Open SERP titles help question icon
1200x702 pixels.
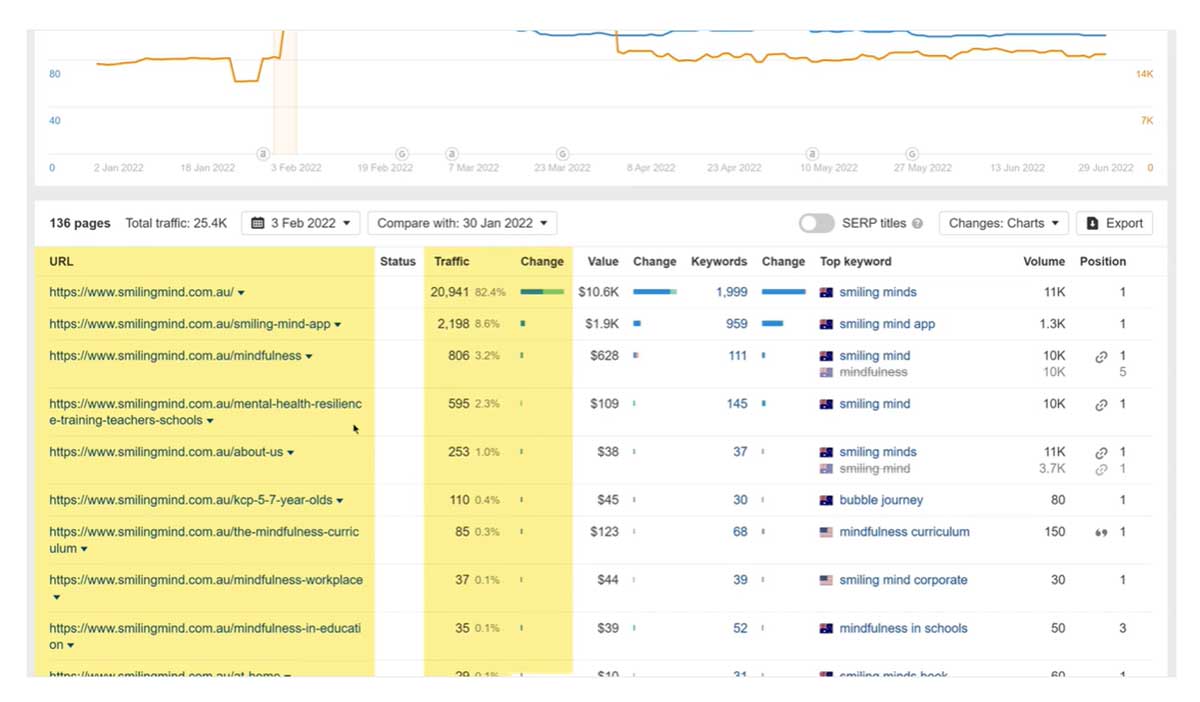tap(917, 224)
